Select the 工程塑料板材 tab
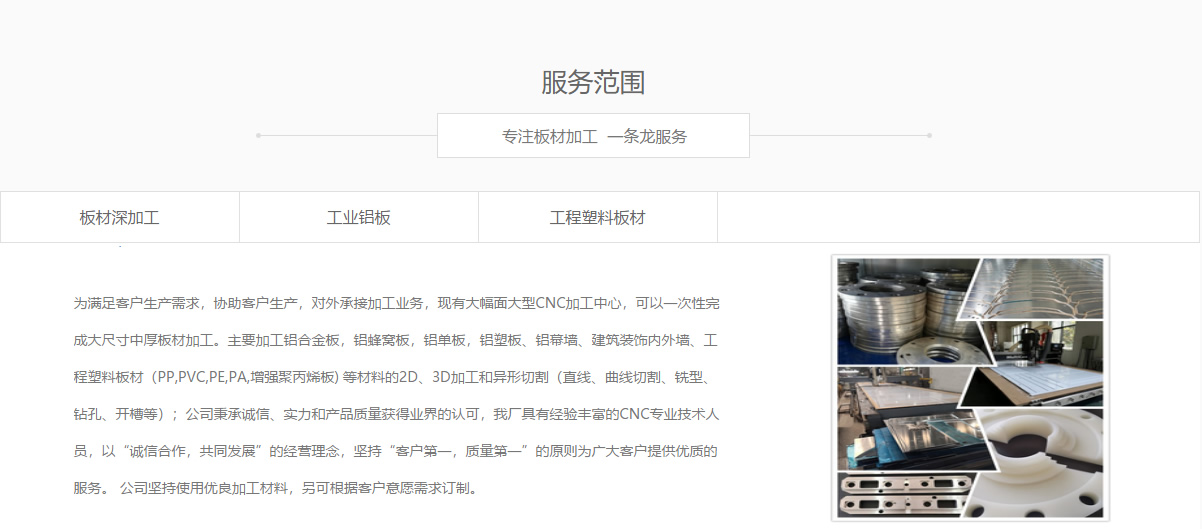Image resolution: width=1202 pixels, height=529 pixels. tap(598, 217)
